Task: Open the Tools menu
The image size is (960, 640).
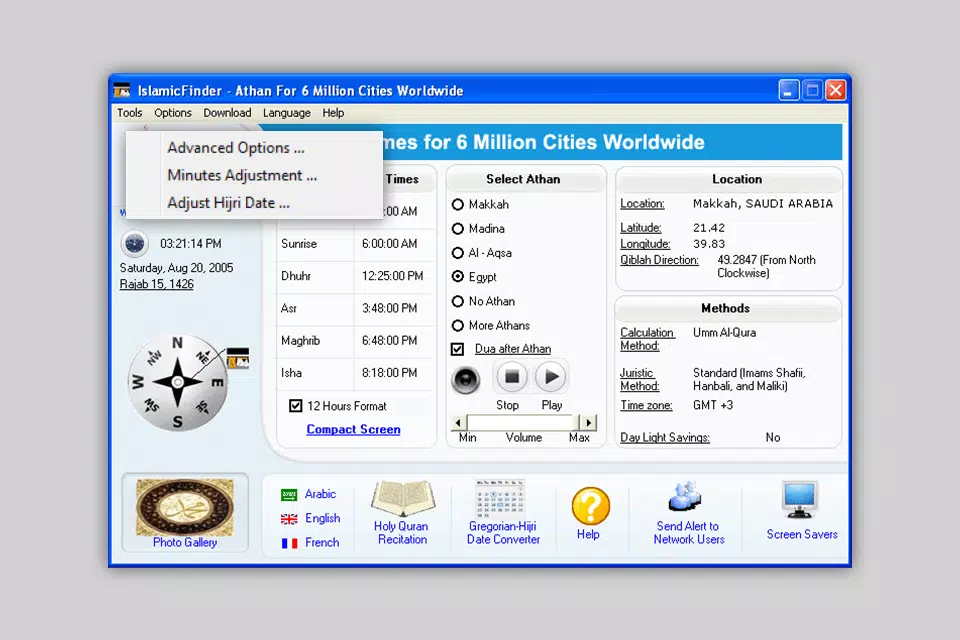Action: pyautogui.click(x=129, y=113)
